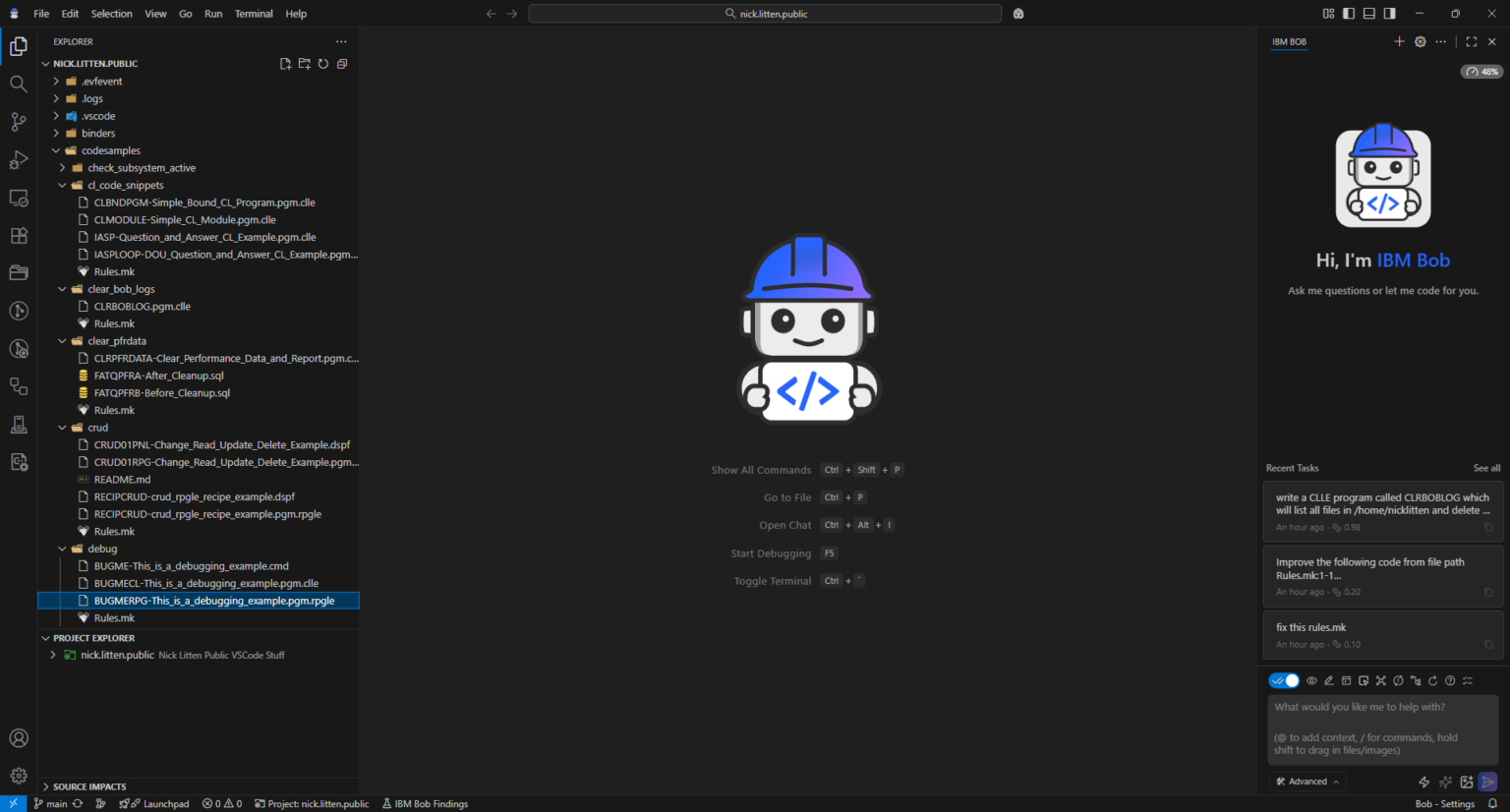
Task: Toggle the eye icon in Bob's toolbar
Action: (x=1311, y=680)
